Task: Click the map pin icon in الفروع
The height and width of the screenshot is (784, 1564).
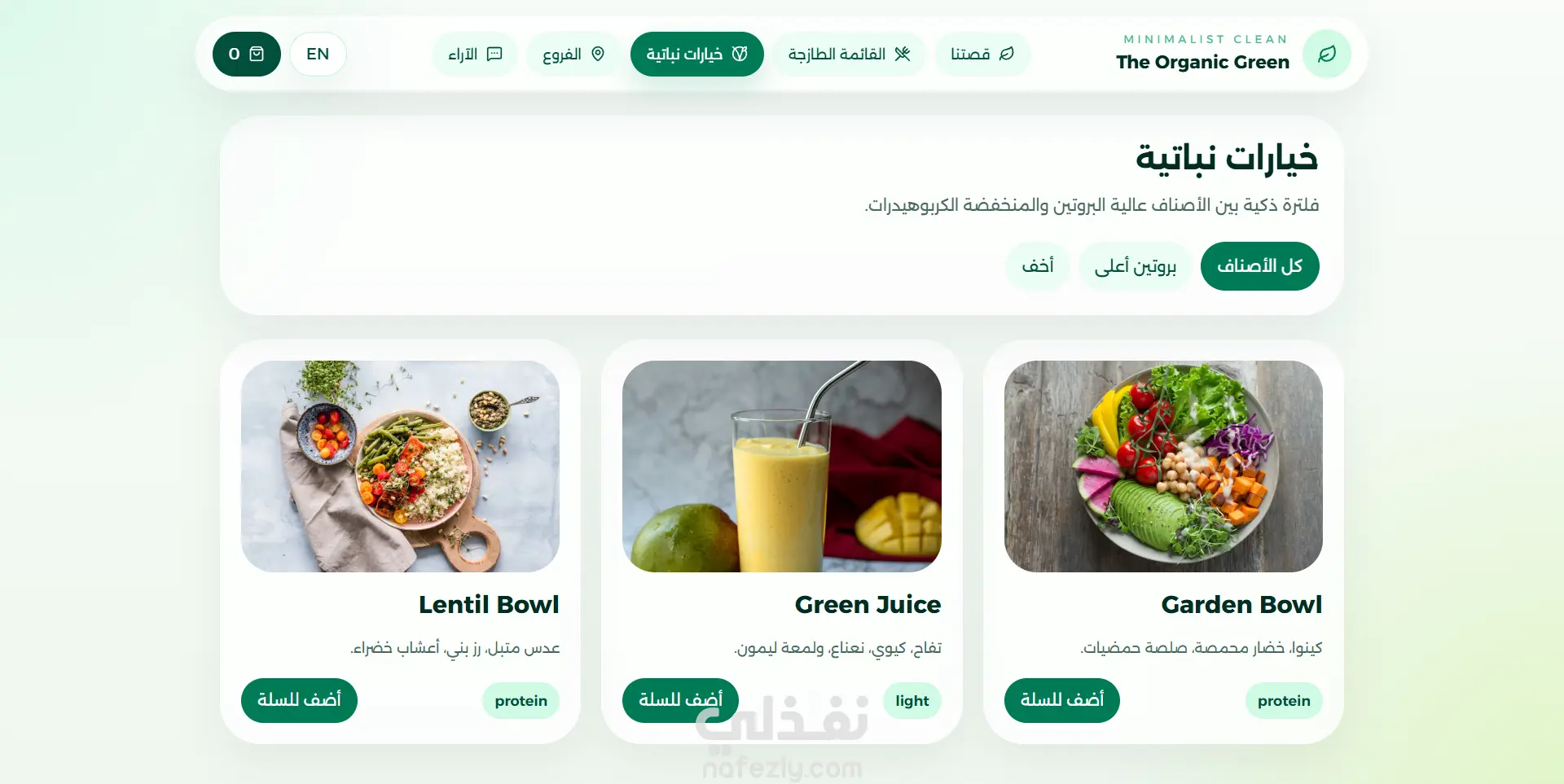Action: point(598,54)
